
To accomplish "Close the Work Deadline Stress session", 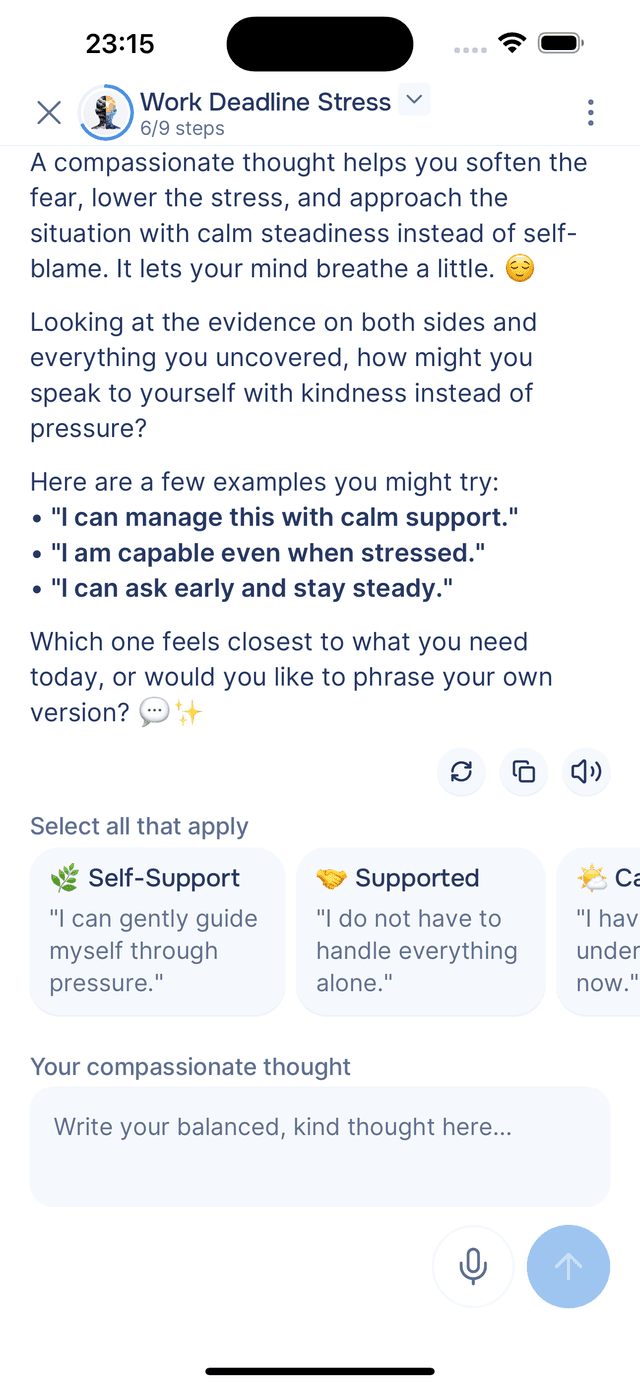I will pyautogui.click(x=48, y=112).
